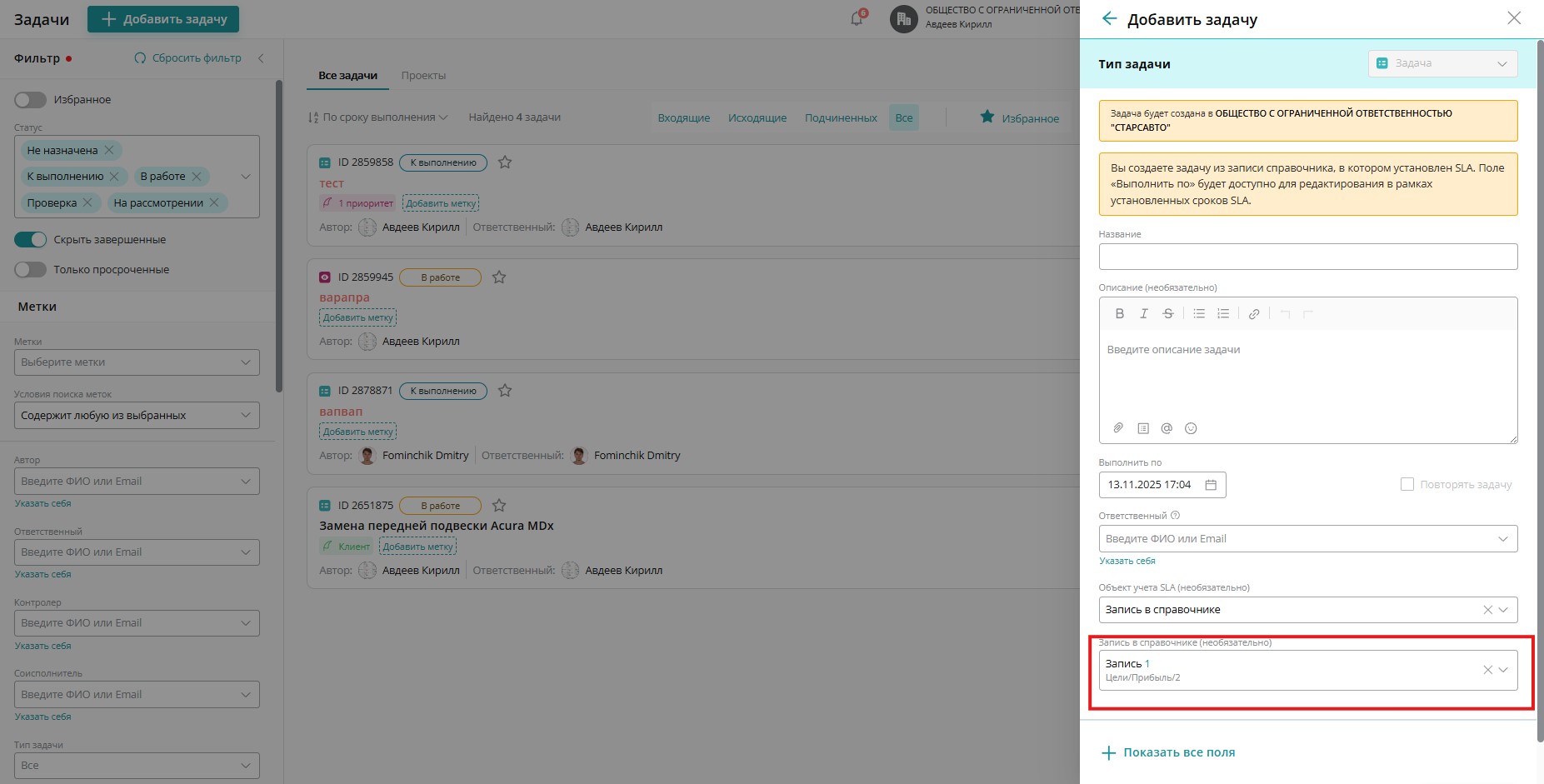Viewport: 1544px width, 784px height.
Task: Click the Bold formatting icon in description editor
Action: [1119, 314]
